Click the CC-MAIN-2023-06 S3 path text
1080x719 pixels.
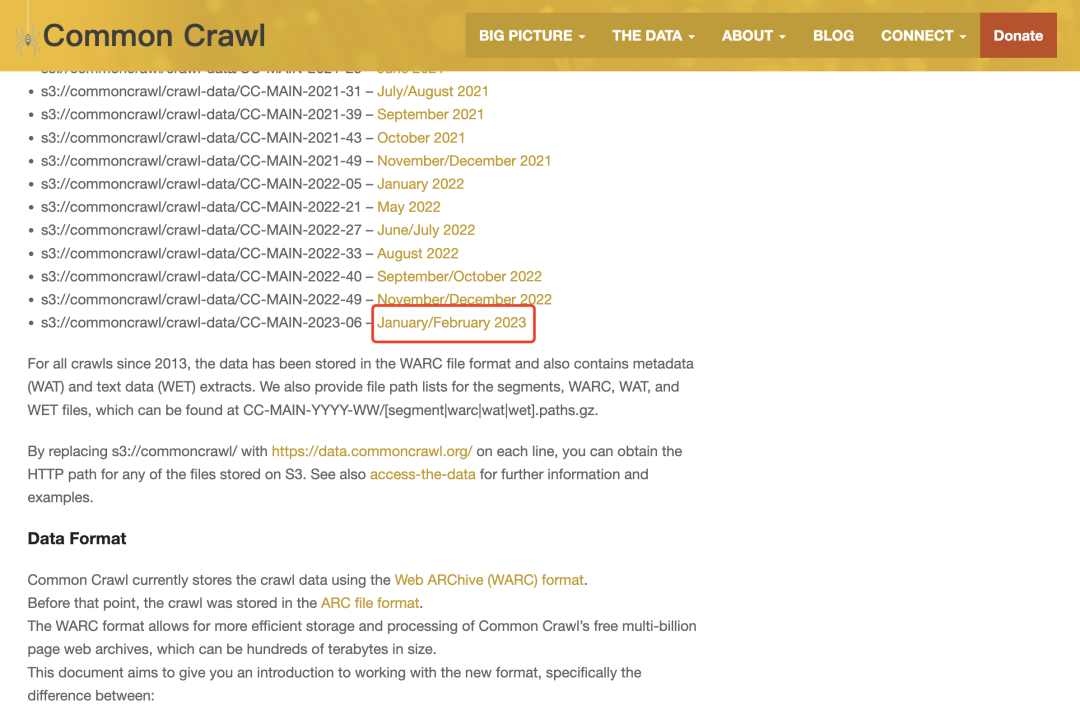201,323
